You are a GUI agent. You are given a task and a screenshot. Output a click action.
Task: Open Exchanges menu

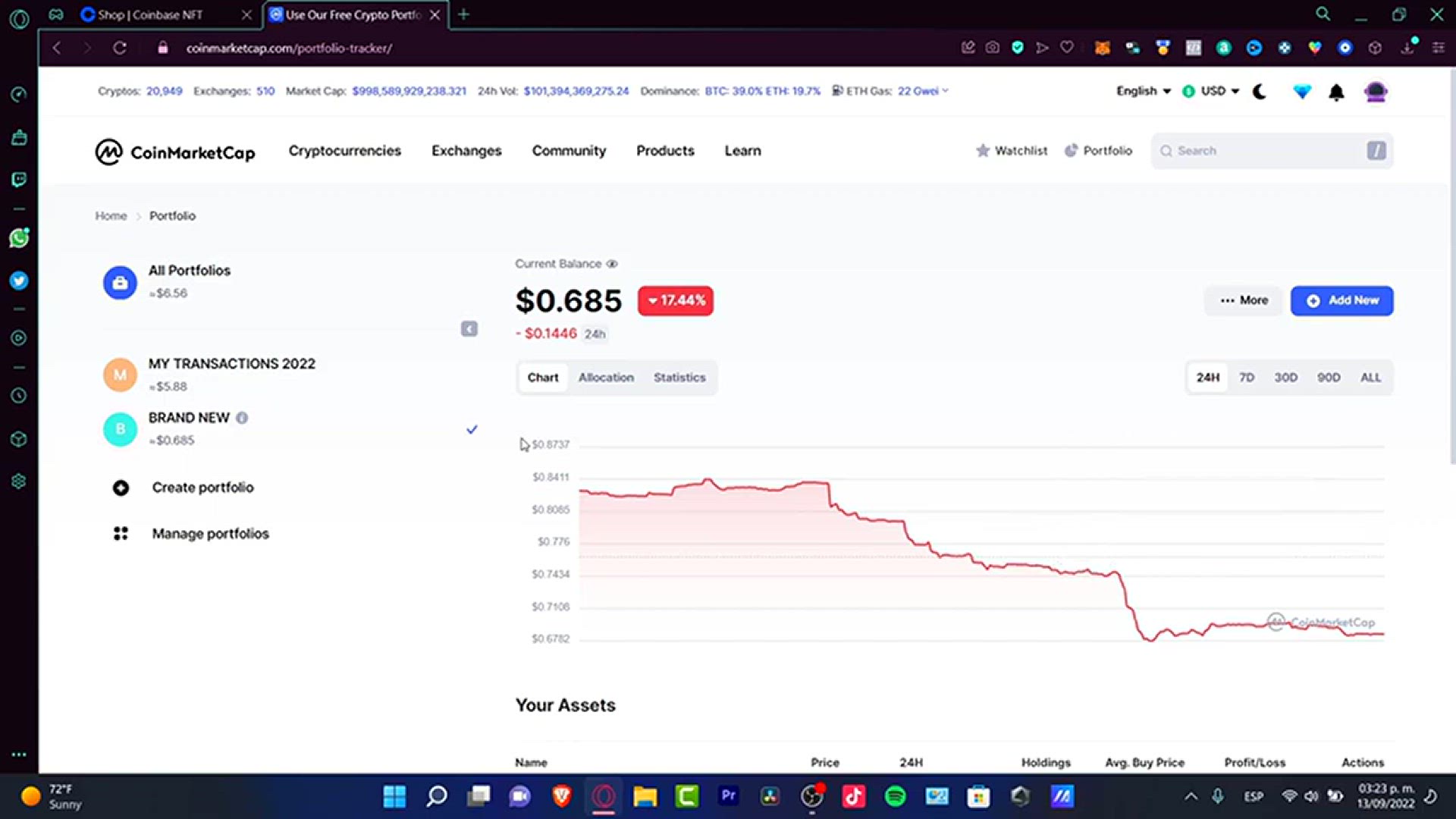(466, 151)
